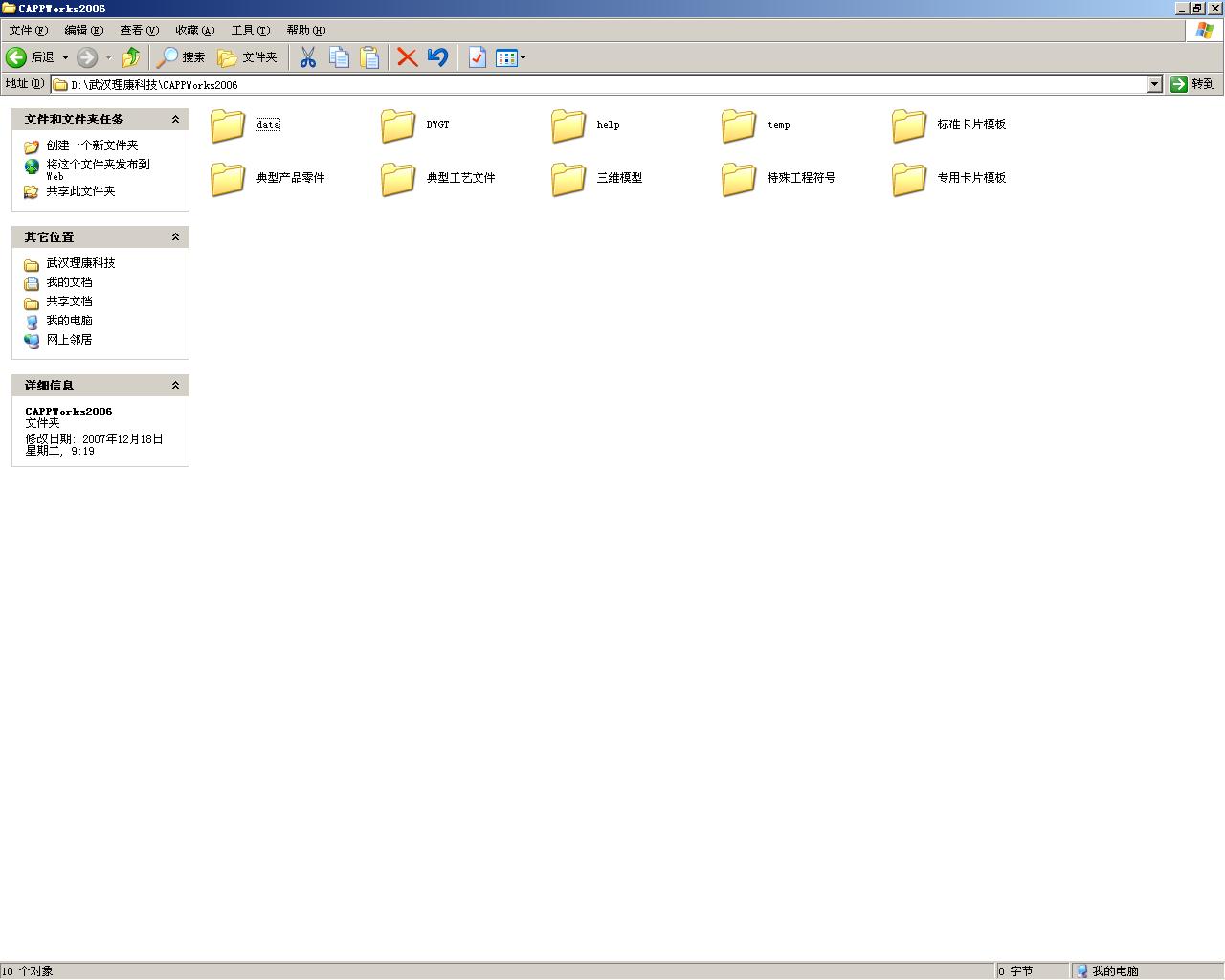1225x980 pixels.
Task: Click the Back arrow button
Action: coord(16,57)
